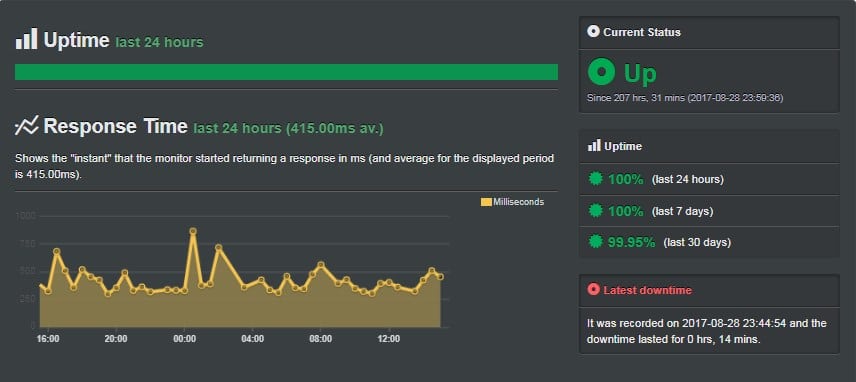856x382 pixels.
Task: Click the red Latest downtime icon
Action: 593,290
